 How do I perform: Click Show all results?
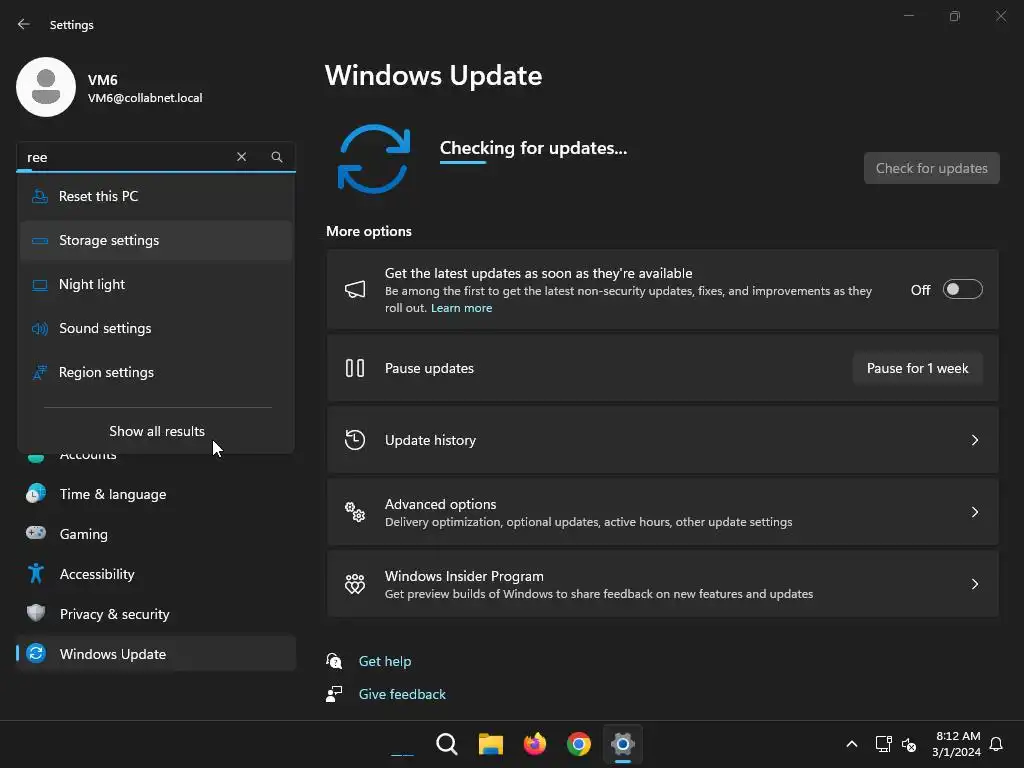click(x=157, y=431)
